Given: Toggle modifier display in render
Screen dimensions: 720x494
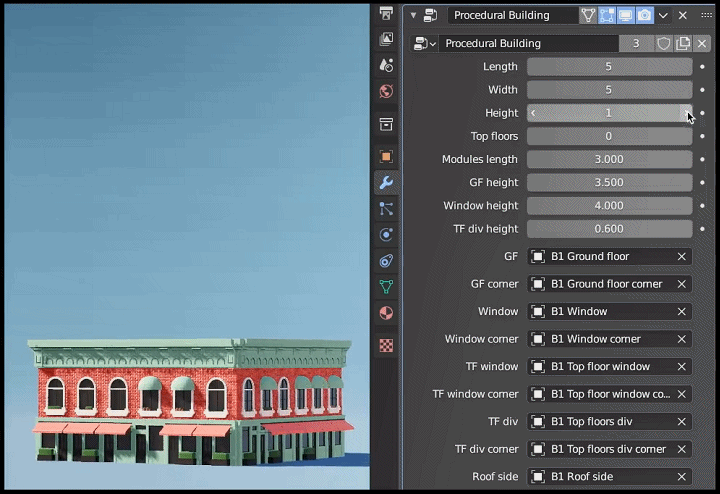Looking at the screenshot, I should pyautogui.click(x=644, y=16).
